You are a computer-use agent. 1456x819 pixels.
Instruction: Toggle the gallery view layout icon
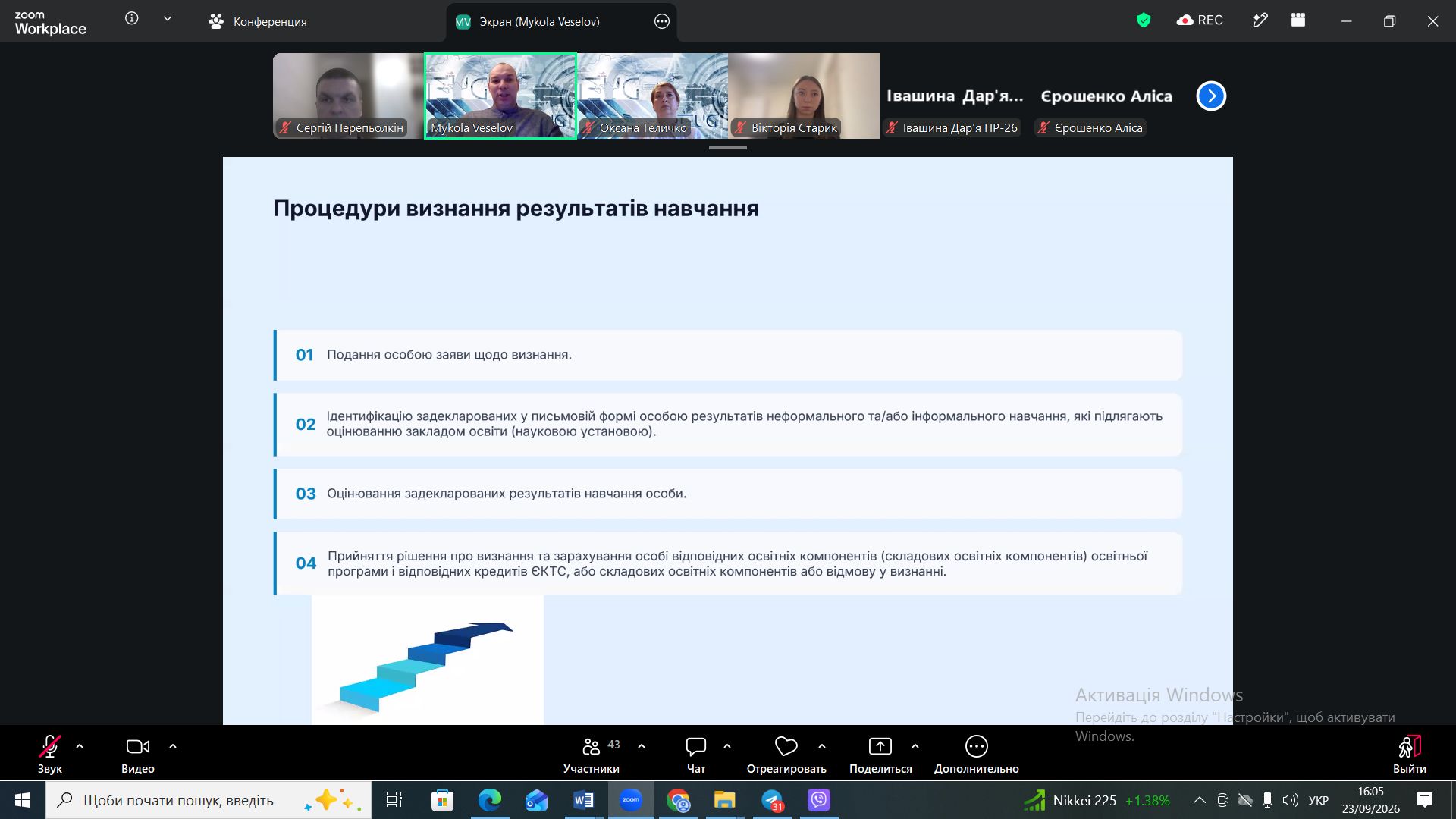point(1298,20)
